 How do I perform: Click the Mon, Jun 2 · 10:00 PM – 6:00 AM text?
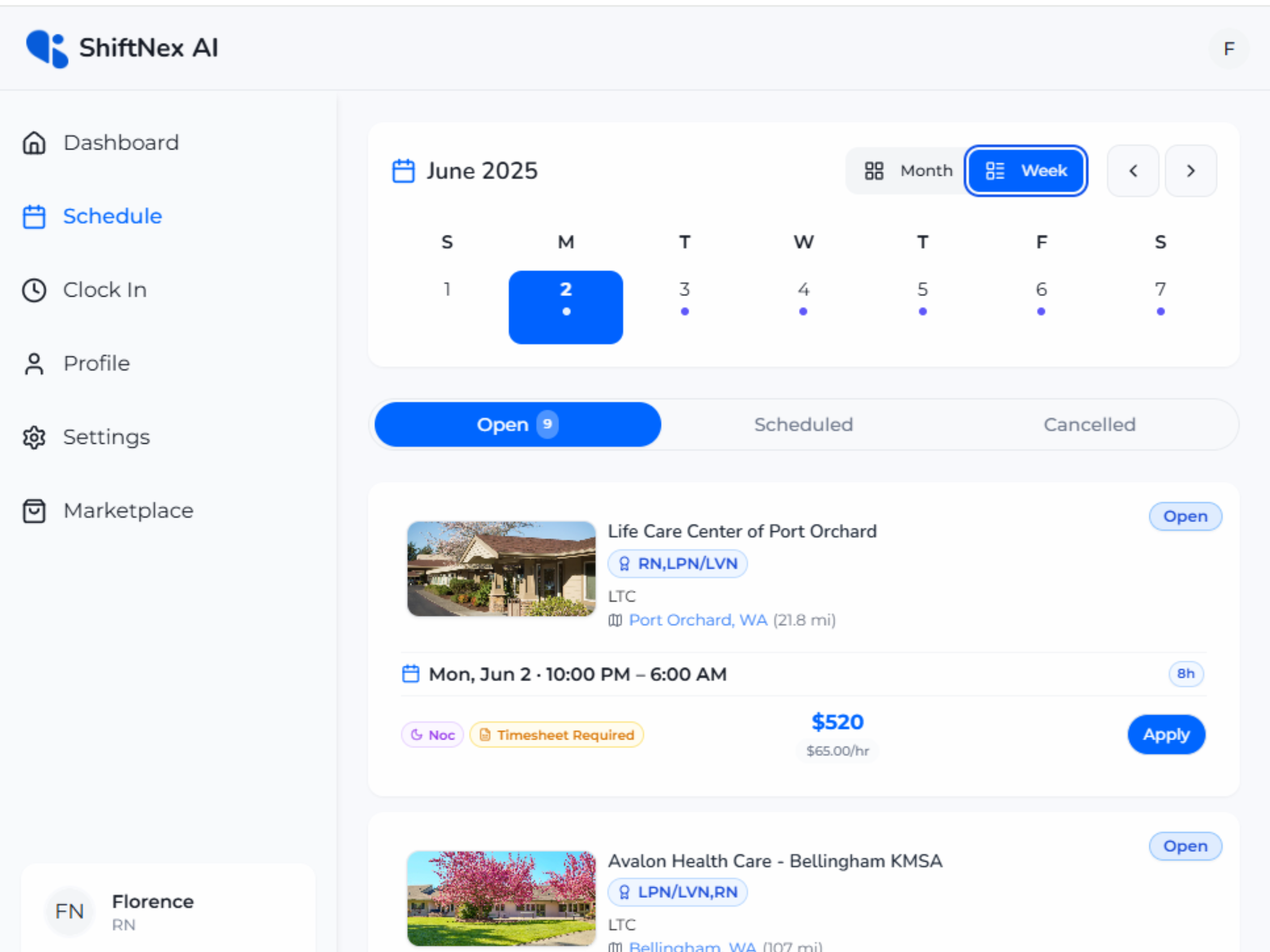pos(578,674)
